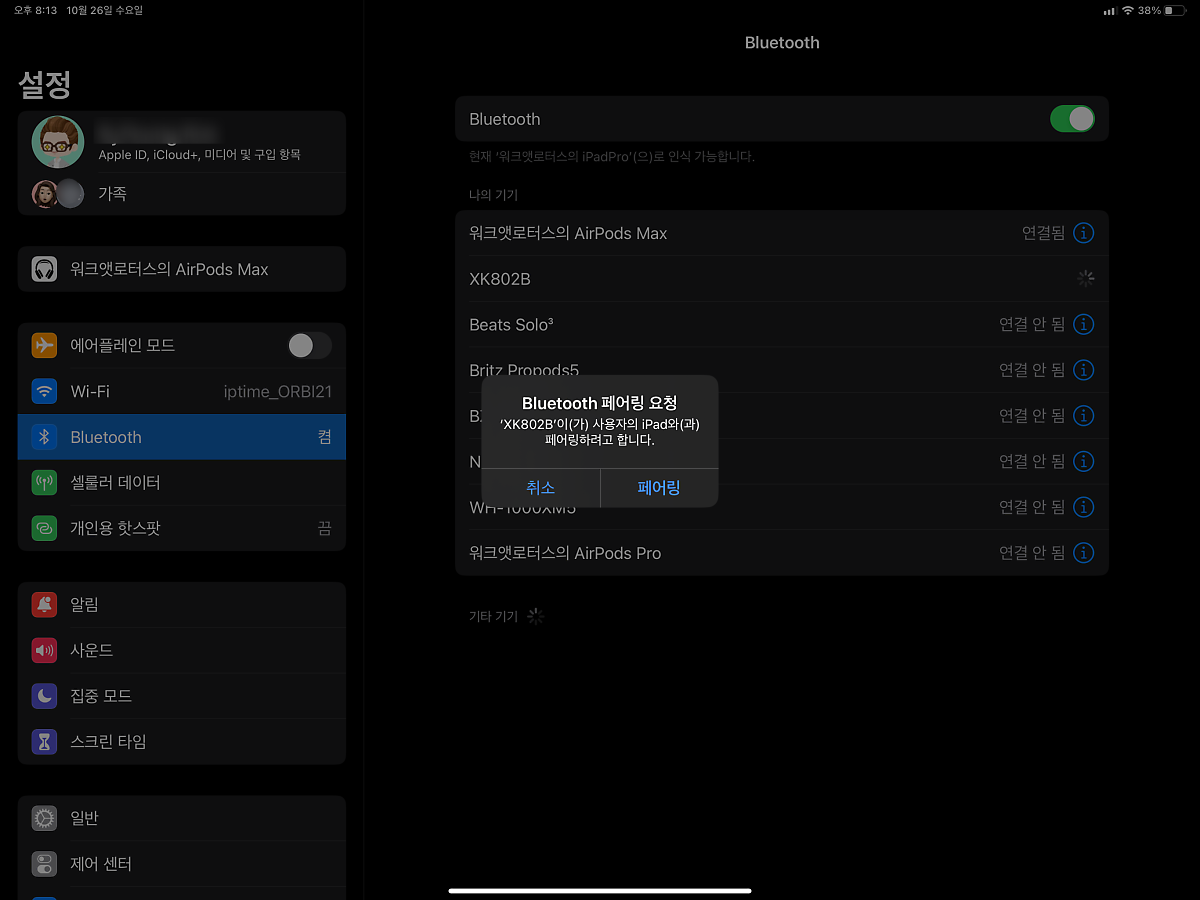Select 워크앳로터스의 AirPods Pro device name
The image size is (1200, 900).
point(565,553)
